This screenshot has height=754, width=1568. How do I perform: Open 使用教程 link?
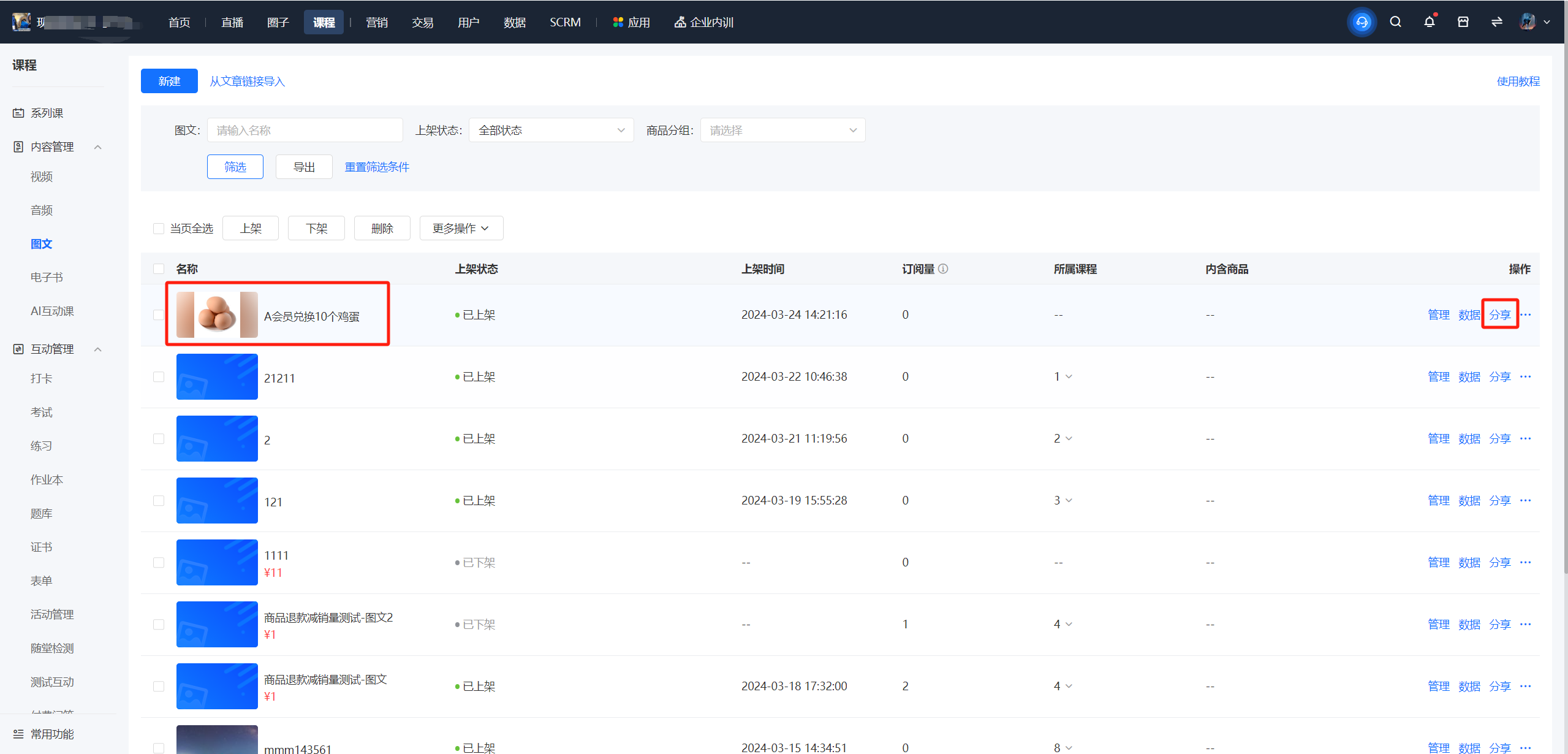(1518, 81)
